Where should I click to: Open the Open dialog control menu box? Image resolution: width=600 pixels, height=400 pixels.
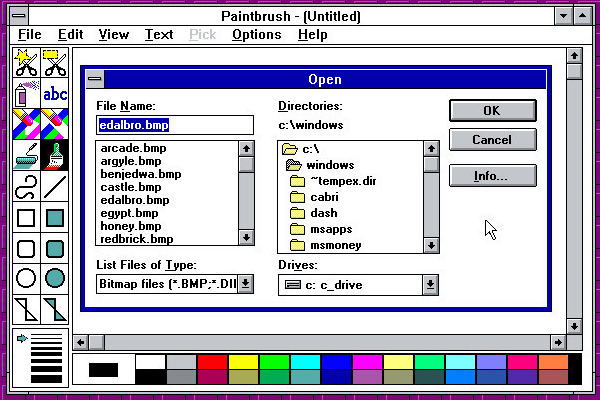(x=95, y=79)
